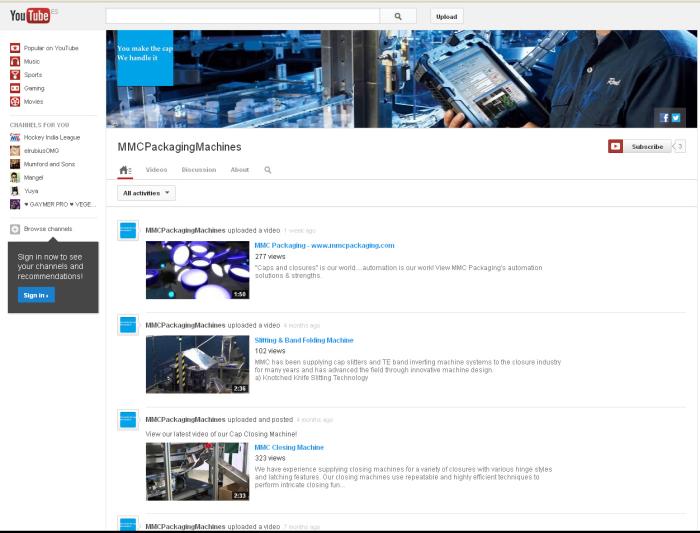Click avatar beside MMC Packaging upload post
The image size is (700, 533).
click(128, 230)
